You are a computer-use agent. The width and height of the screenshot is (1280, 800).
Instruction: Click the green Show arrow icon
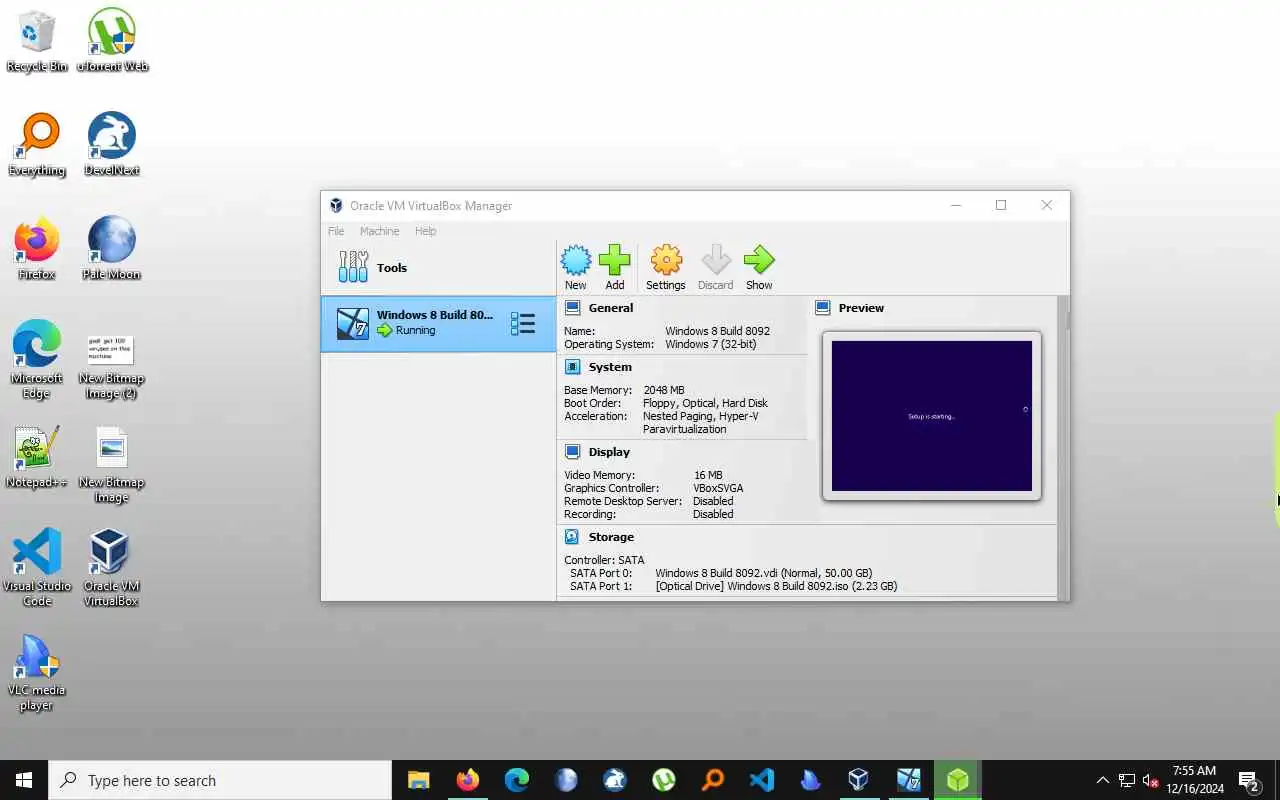point(759,260)
